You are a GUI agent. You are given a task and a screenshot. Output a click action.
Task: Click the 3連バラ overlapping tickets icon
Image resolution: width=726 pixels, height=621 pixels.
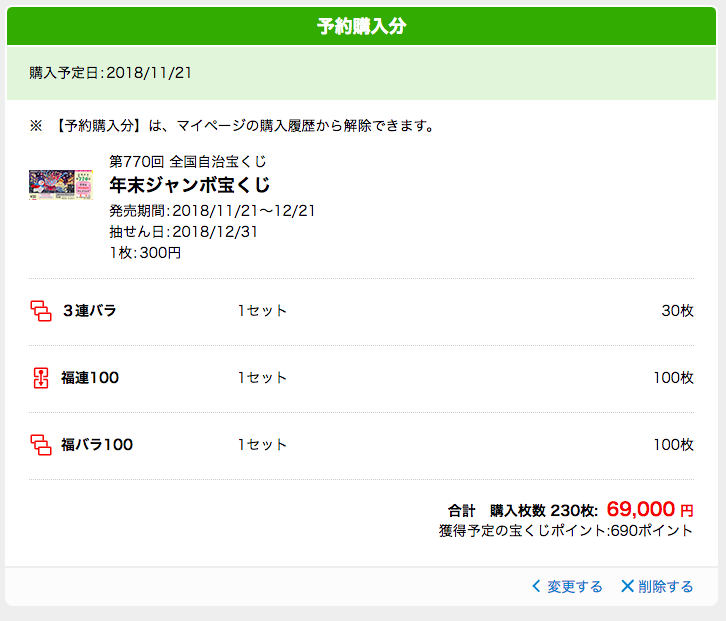coord(41,311)
